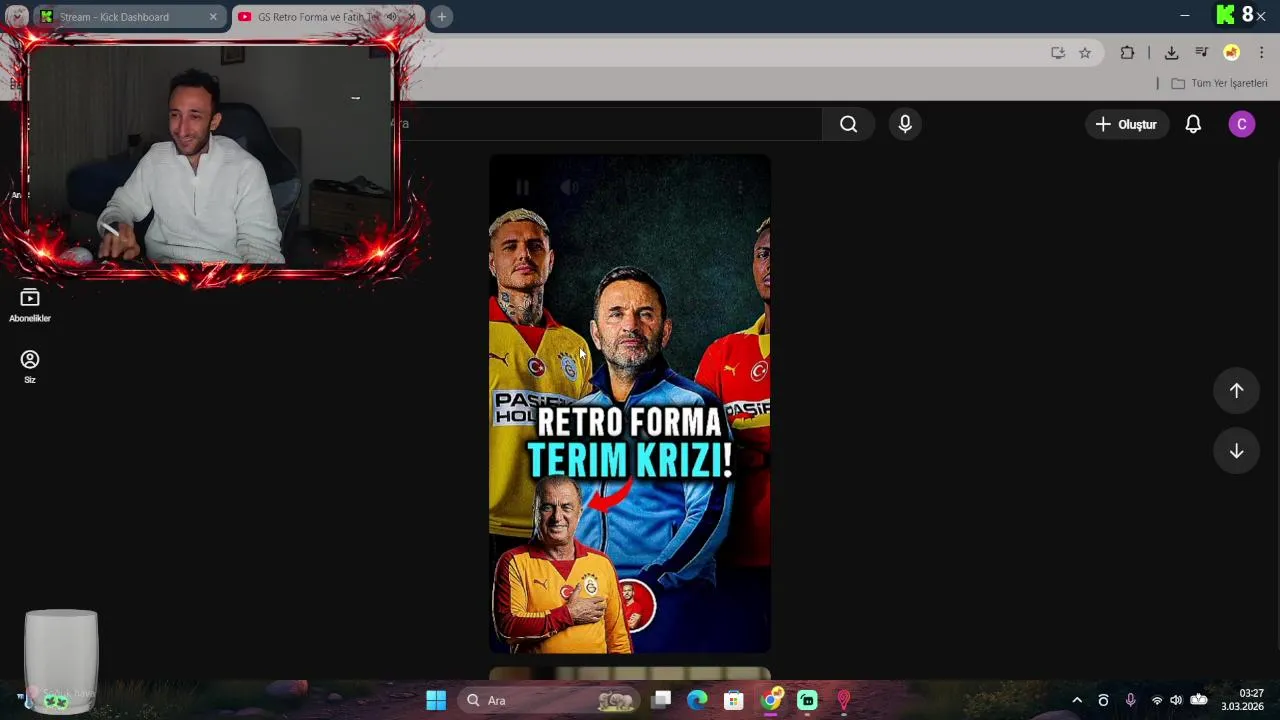1280x720 pixels.
Task: Open the Streamlabs app on taskbar
Action: click(x=807, y=700)
